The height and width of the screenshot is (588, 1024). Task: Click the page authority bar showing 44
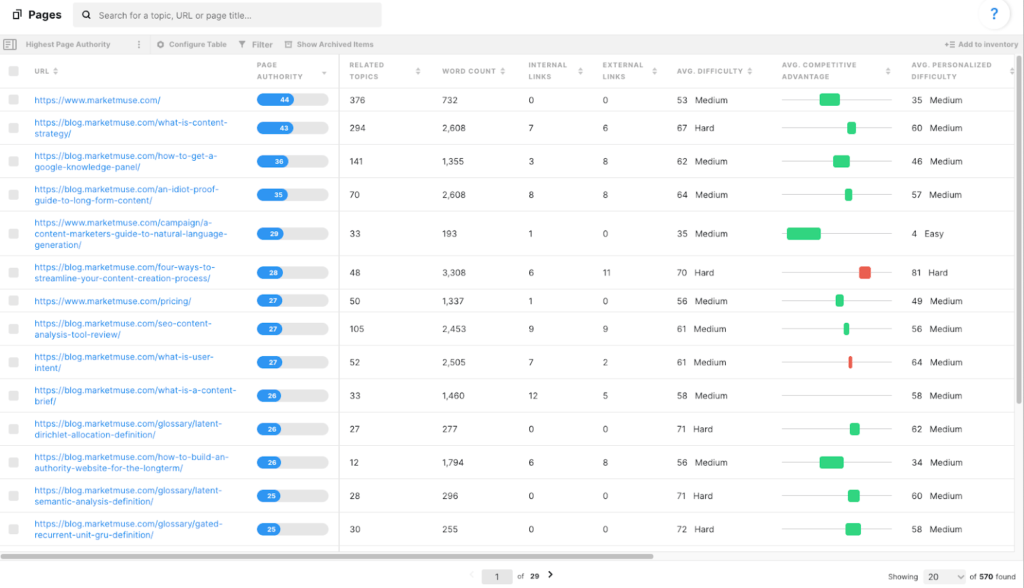[x=292, y=100]
